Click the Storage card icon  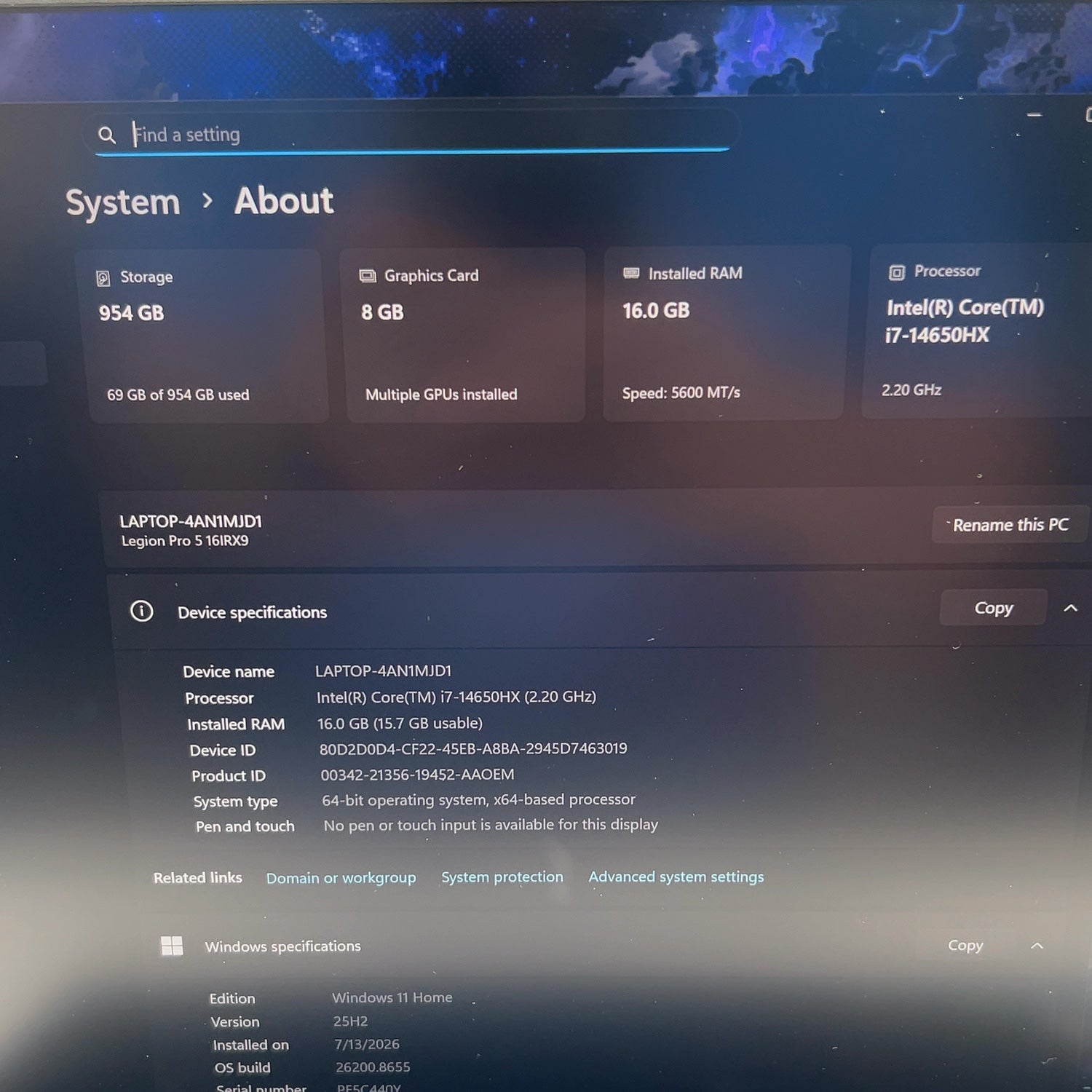click(x=103, y=277)
